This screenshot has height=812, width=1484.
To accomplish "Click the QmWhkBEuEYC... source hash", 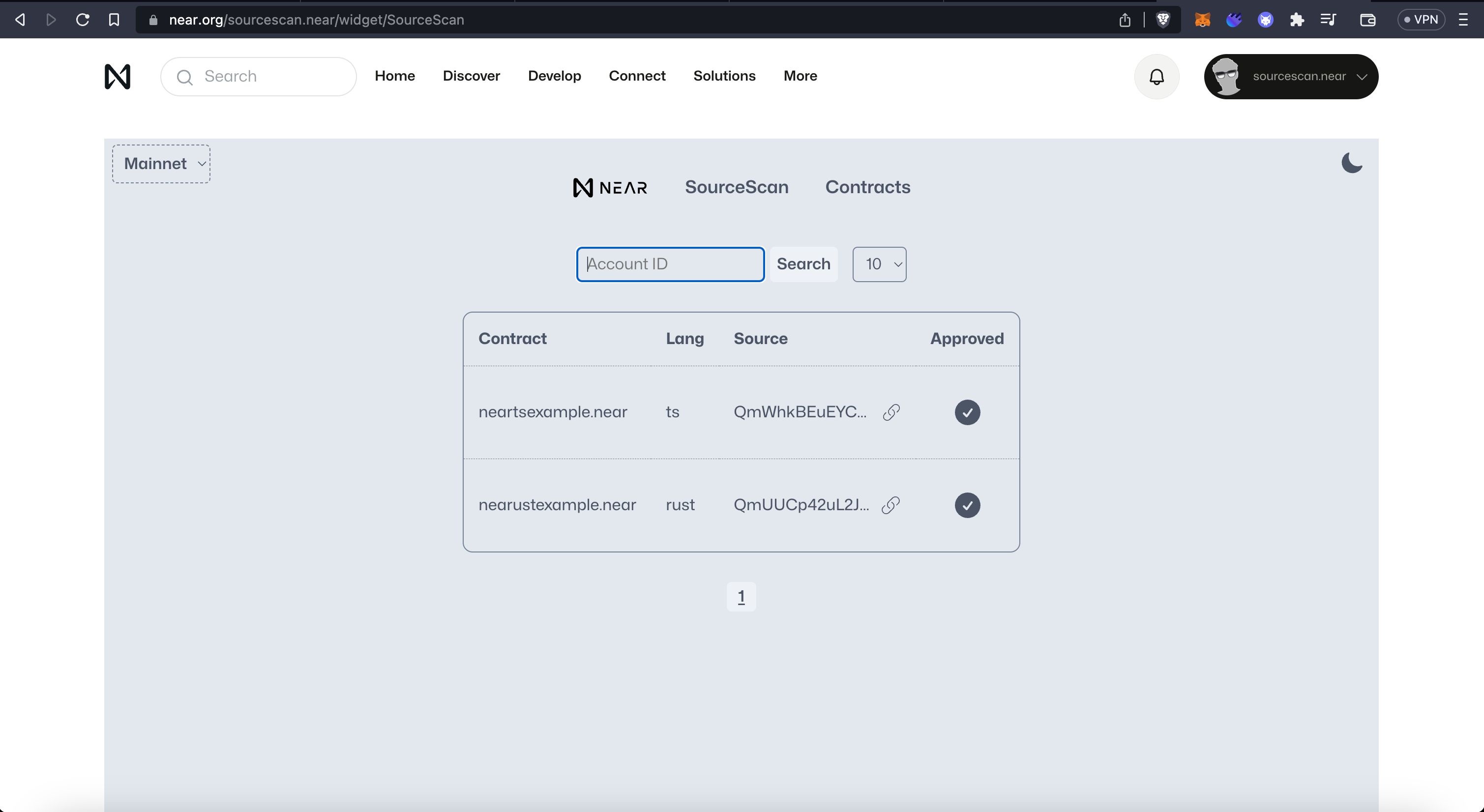I will (x=800, y=412).
